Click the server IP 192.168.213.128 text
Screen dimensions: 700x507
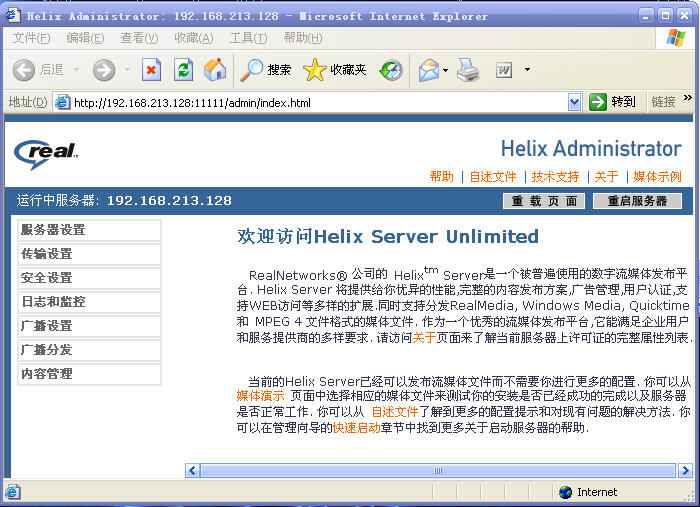pyautogui.click(x=169, y=201)
